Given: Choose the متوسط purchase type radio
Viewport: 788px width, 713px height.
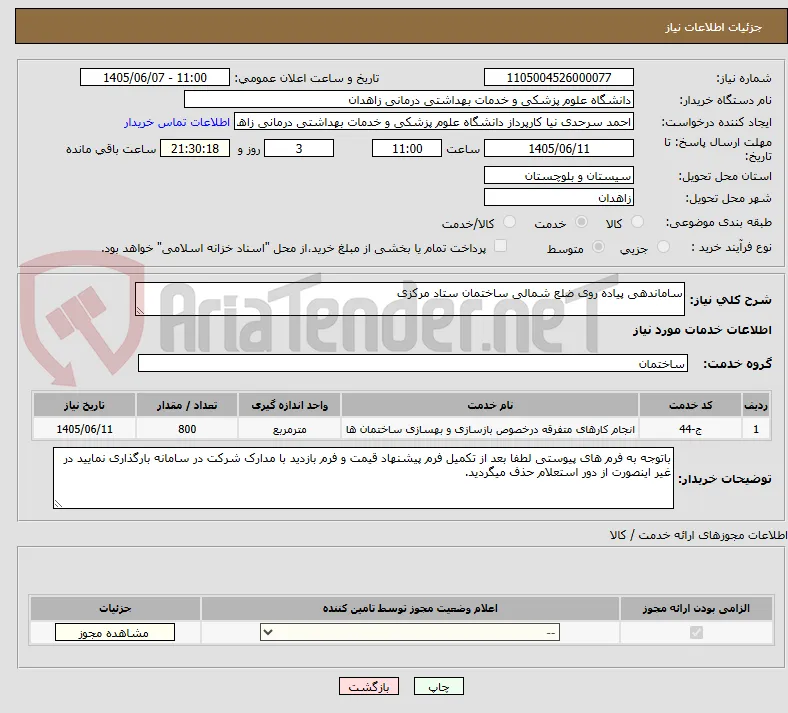Looking at the screenshot, I should 598,247.
